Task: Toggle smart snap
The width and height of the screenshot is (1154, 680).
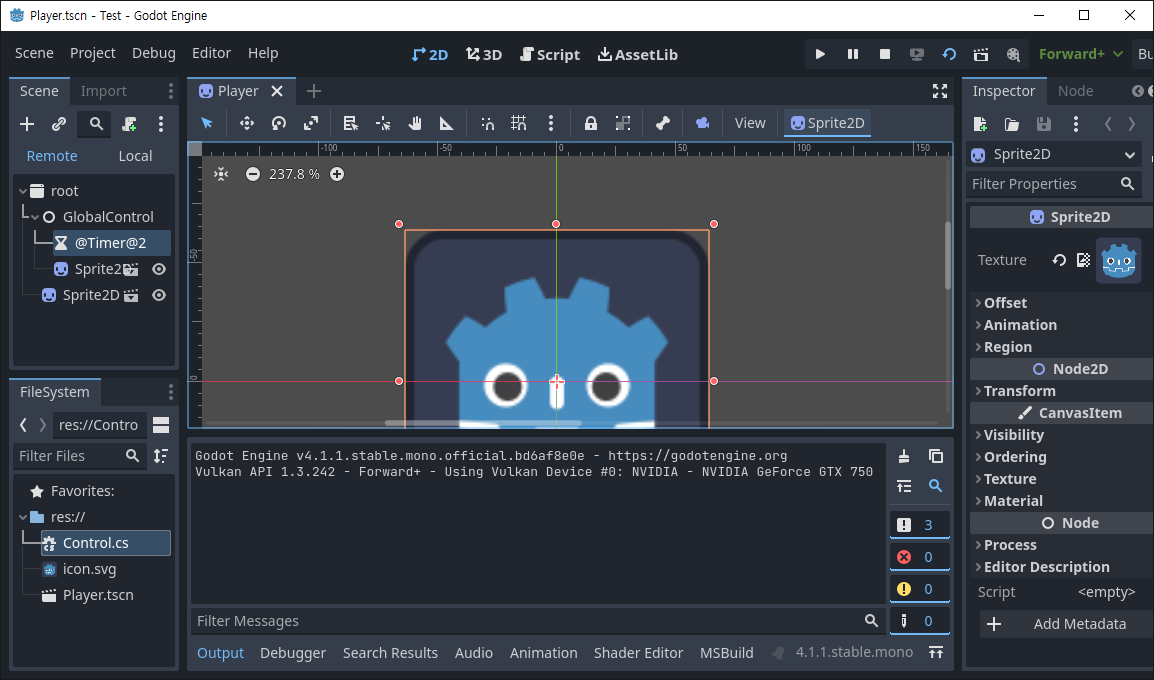Action: (487, 123)
